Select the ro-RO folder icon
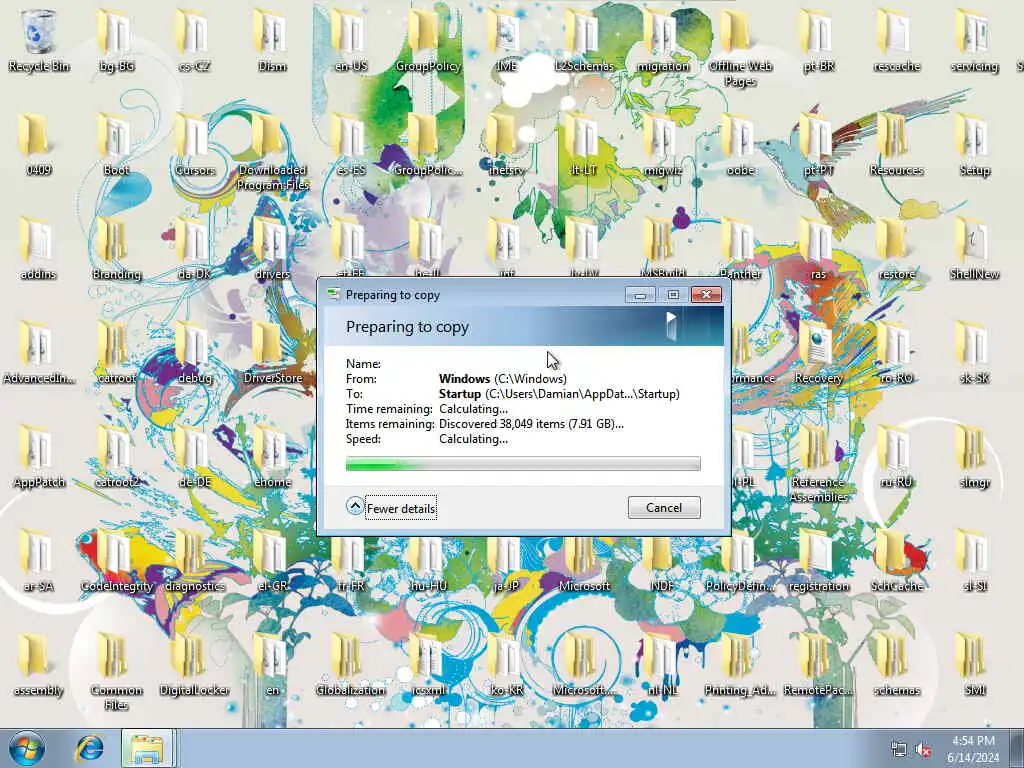Viewport: 1024px width, 768px height. click(897, 352)
